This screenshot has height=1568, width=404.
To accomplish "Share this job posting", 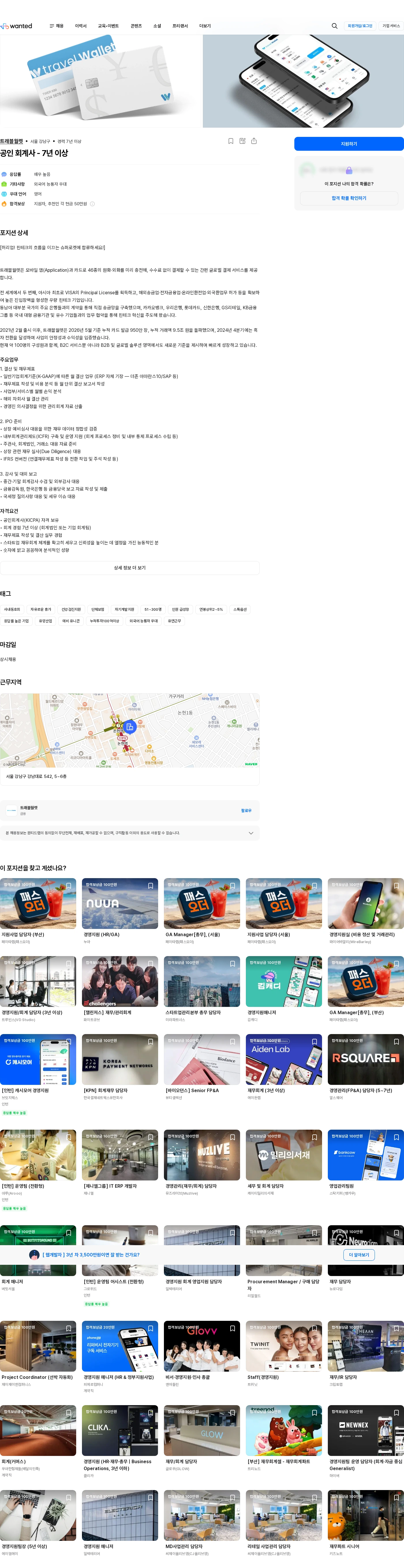I will [x=254, y=141].
